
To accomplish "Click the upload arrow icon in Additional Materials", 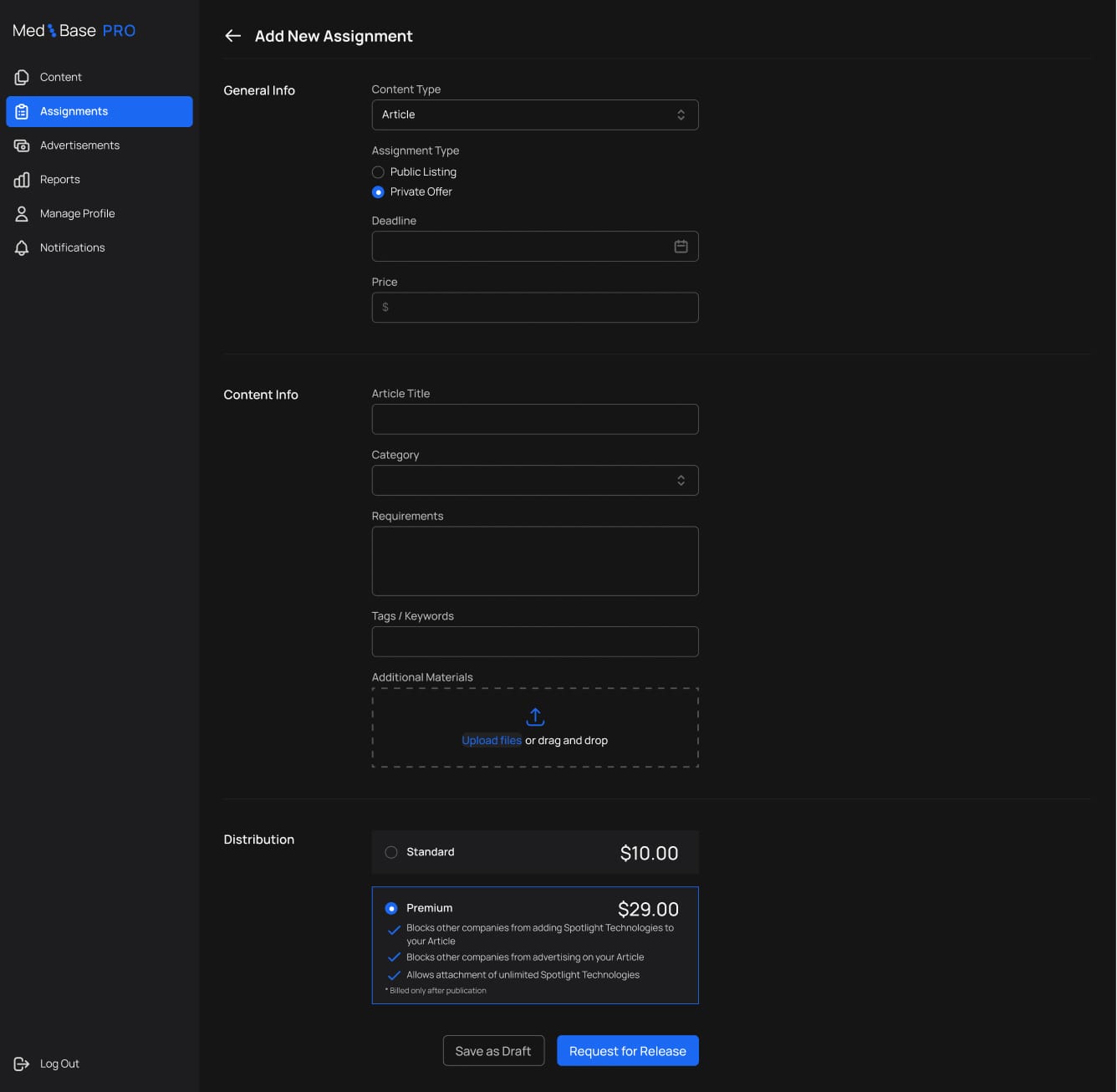I will (x=535, y=717).
